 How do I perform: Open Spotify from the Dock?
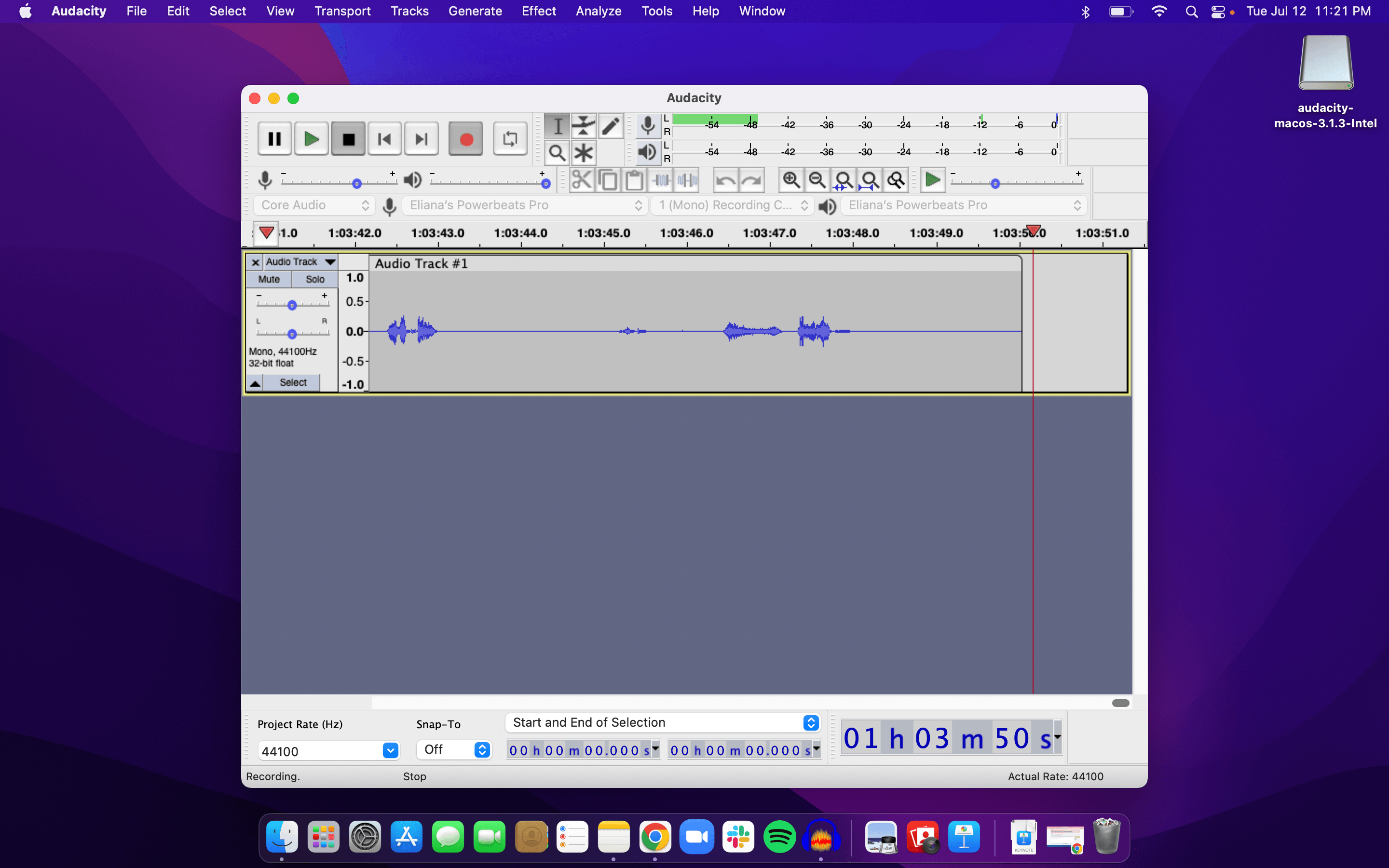pos(779,837)
